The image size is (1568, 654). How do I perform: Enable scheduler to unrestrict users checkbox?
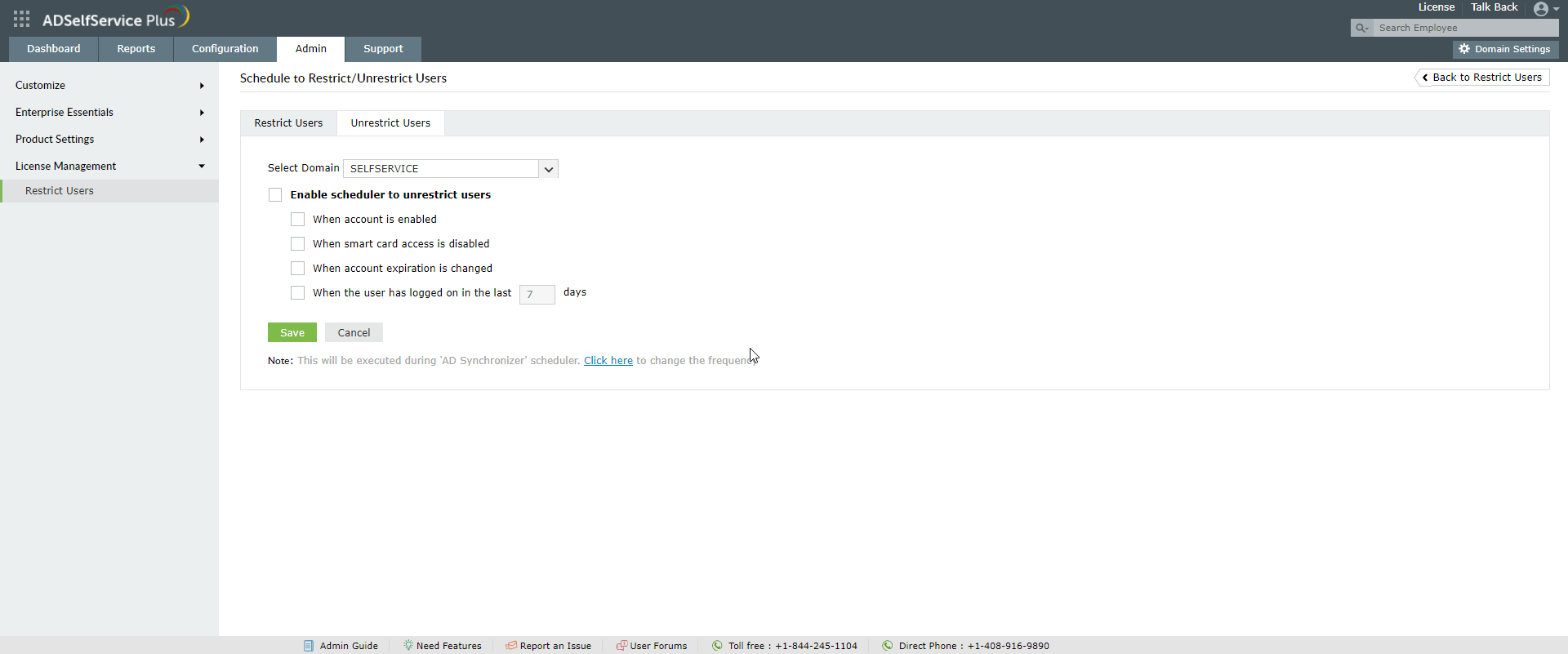[x=275, y=195]
